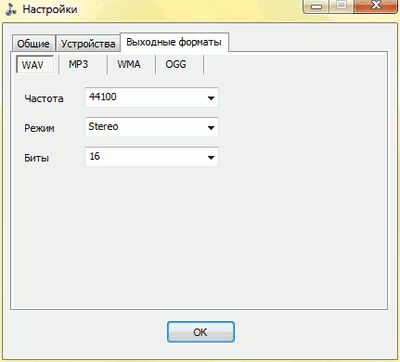Image resolution: width=400 pixels, height=362 pixels.
Task: Open the Биты dropdown showing 16
Action: (152, 157)
